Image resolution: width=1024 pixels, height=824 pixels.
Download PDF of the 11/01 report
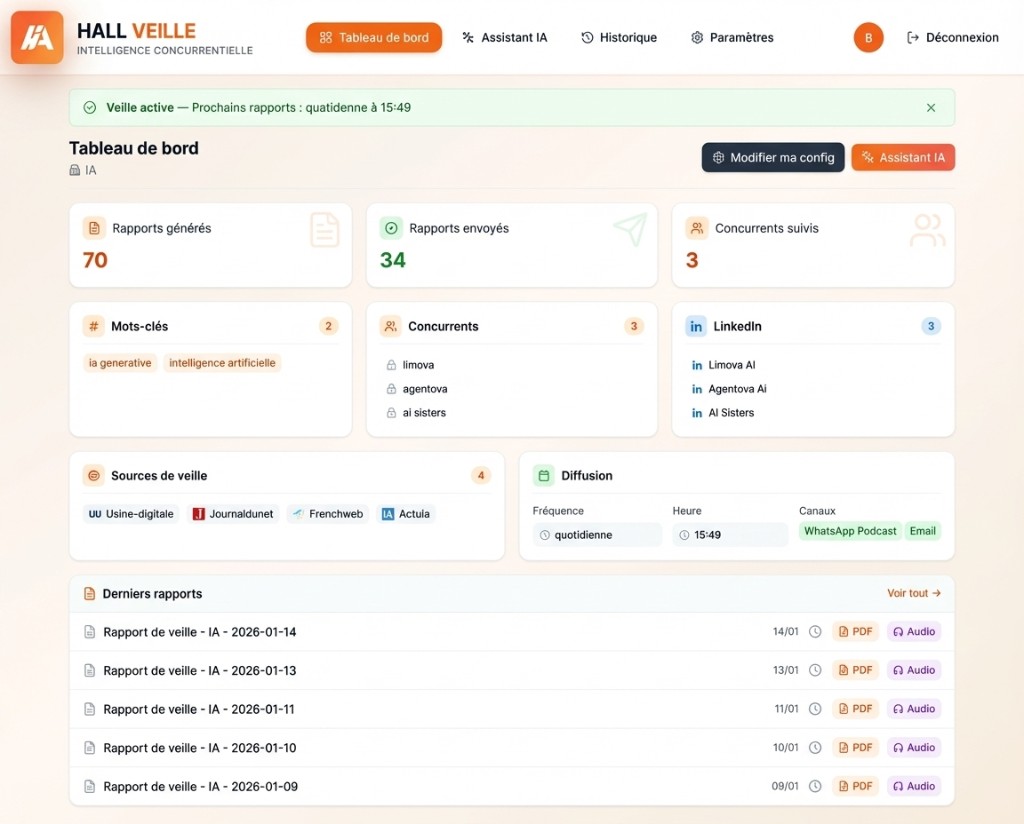(855, 708)
